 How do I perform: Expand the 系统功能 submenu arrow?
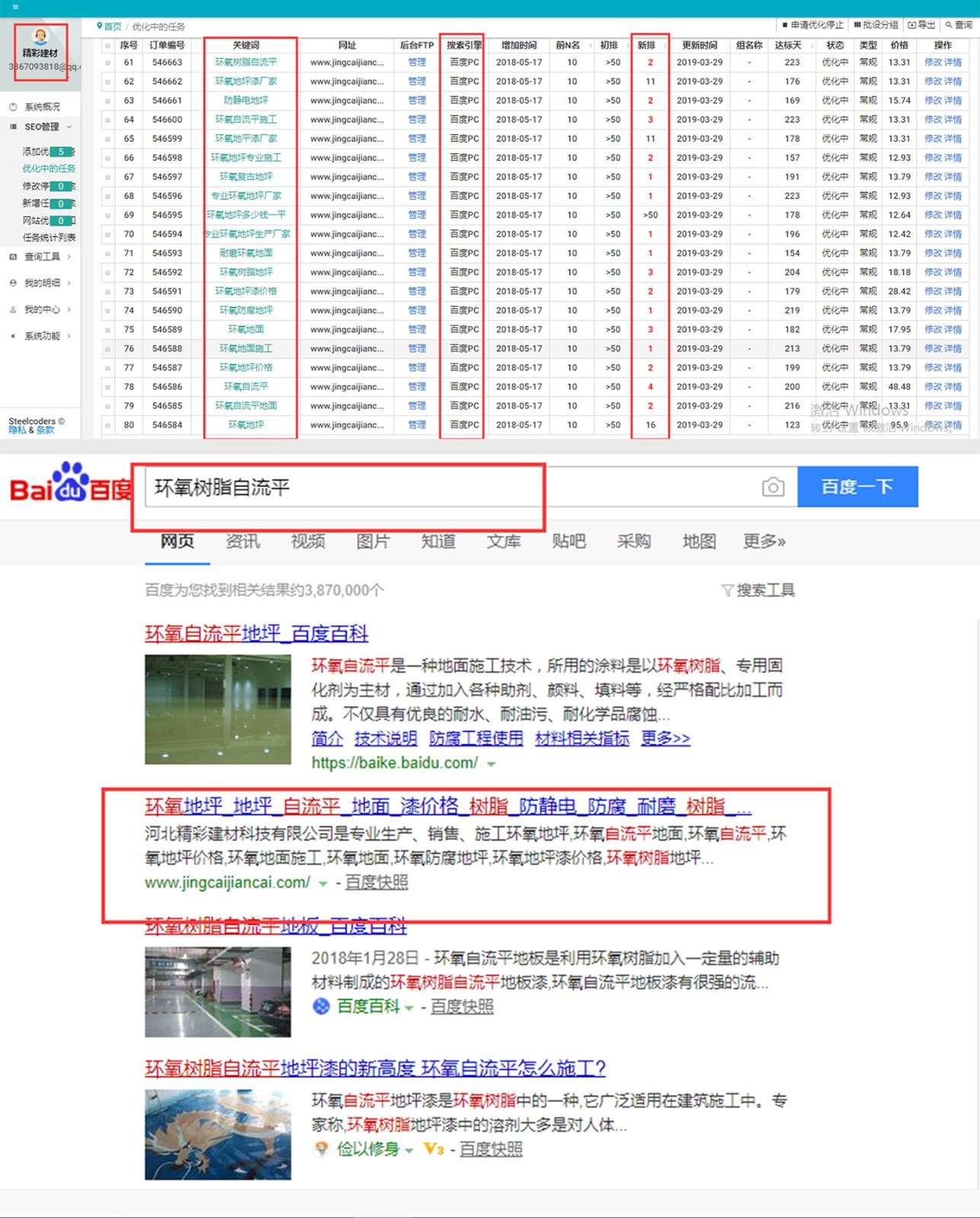(69, 336)
